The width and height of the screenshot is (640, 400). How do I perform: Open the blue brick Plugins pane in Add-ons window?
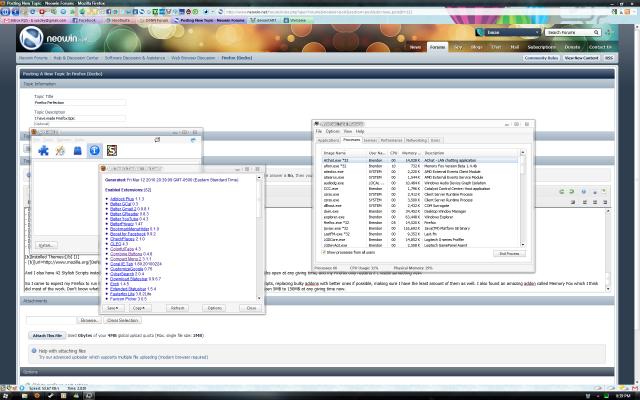[78, 151]
